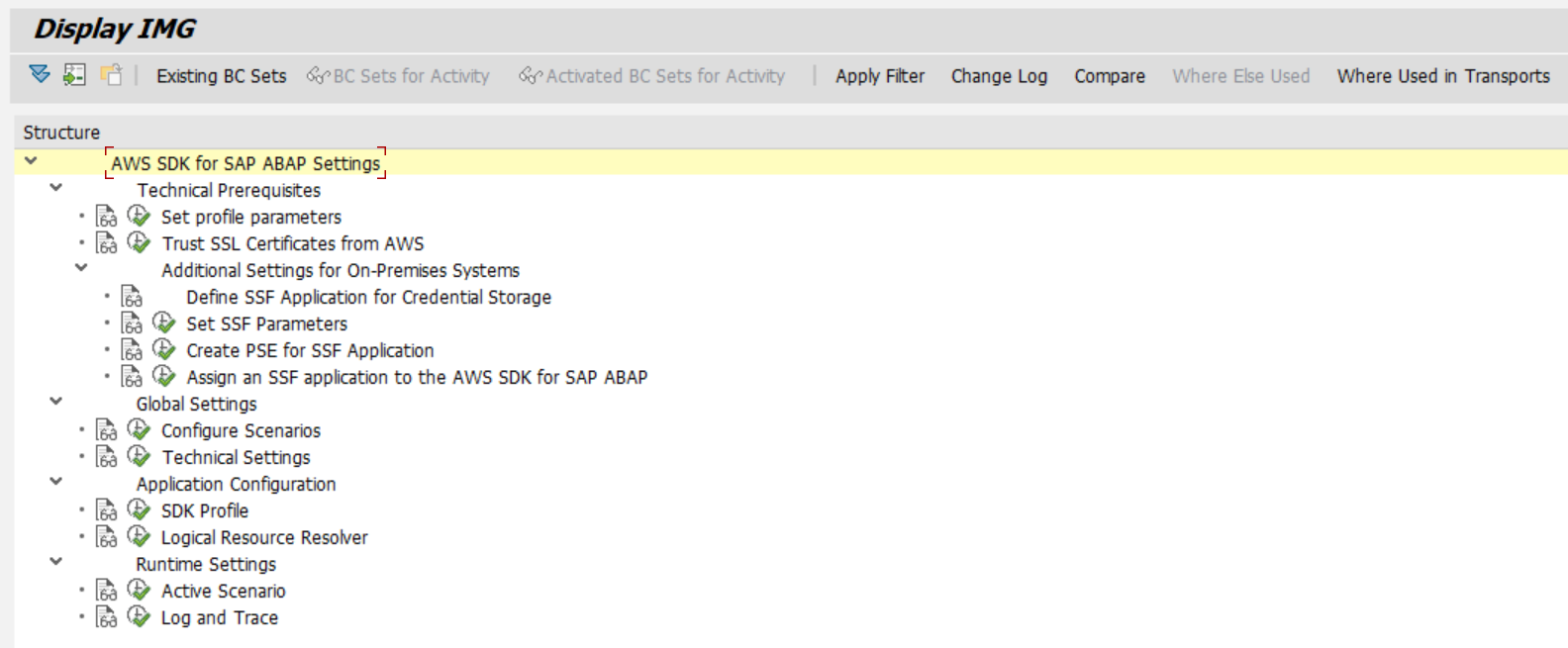Click Apply Filter button
Screen dimensions: 1568x648
coord(880,76)
